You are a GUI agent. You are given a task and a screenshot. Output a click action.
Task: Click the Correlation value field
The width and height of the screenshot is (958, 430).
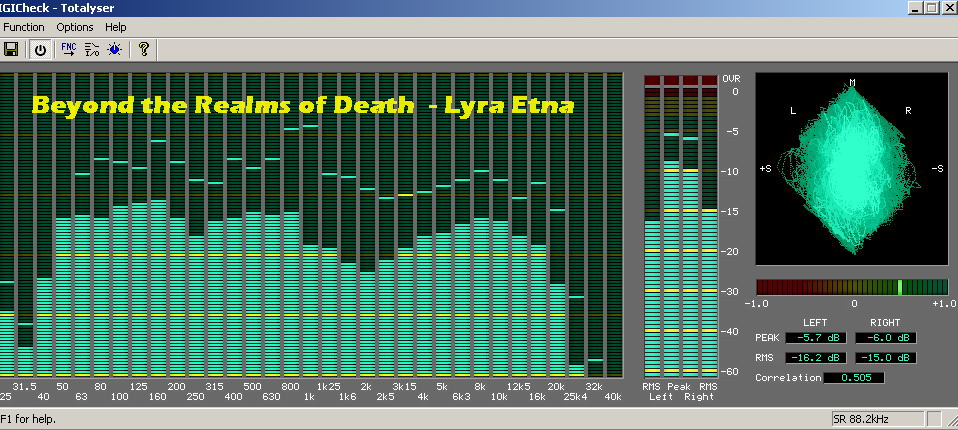point(854,378)
